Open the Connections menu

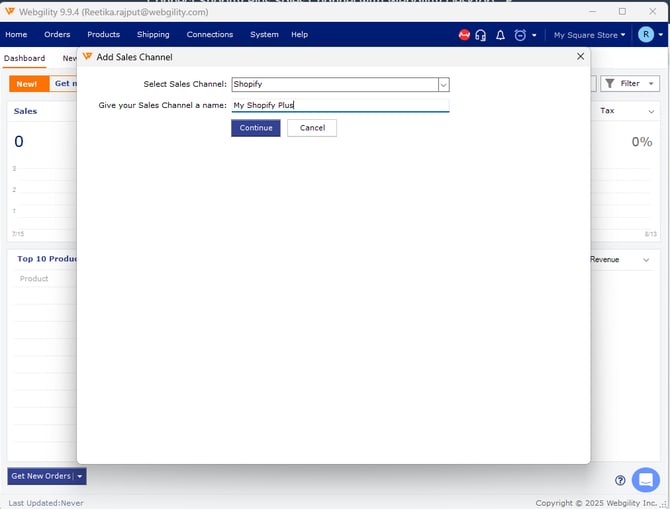pos(210,35)
